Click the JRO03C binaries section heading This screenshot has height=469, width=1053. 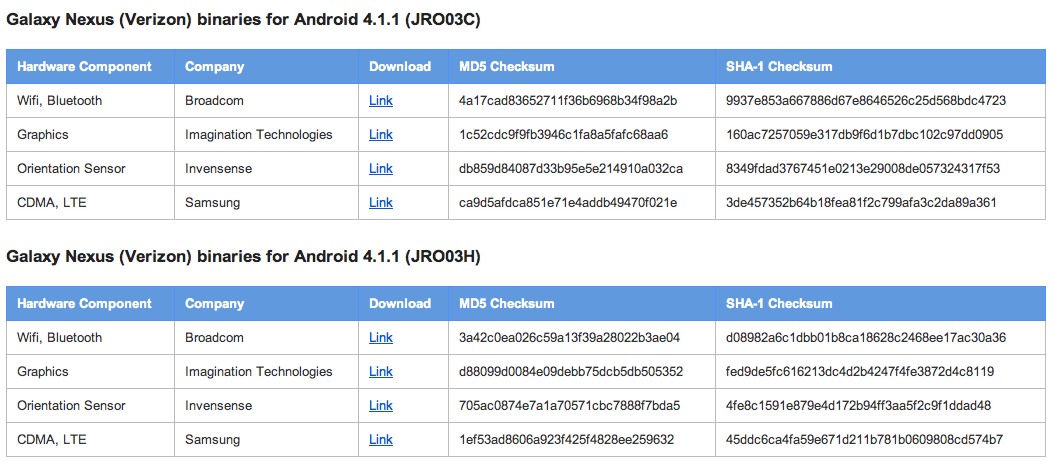coord(244,20)
